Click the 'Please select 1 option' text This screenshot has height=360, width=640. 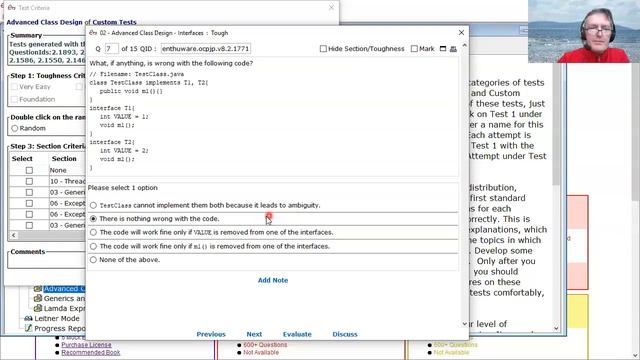pos(122,188)
